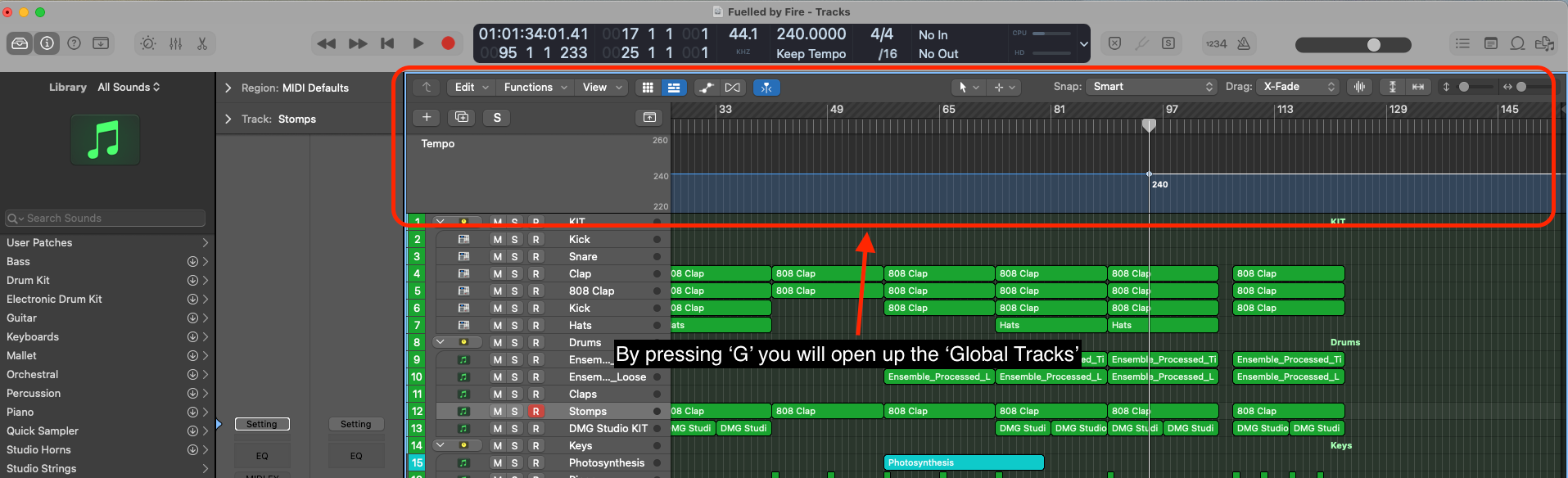Open Quick Help question mark button

point(75,43)
